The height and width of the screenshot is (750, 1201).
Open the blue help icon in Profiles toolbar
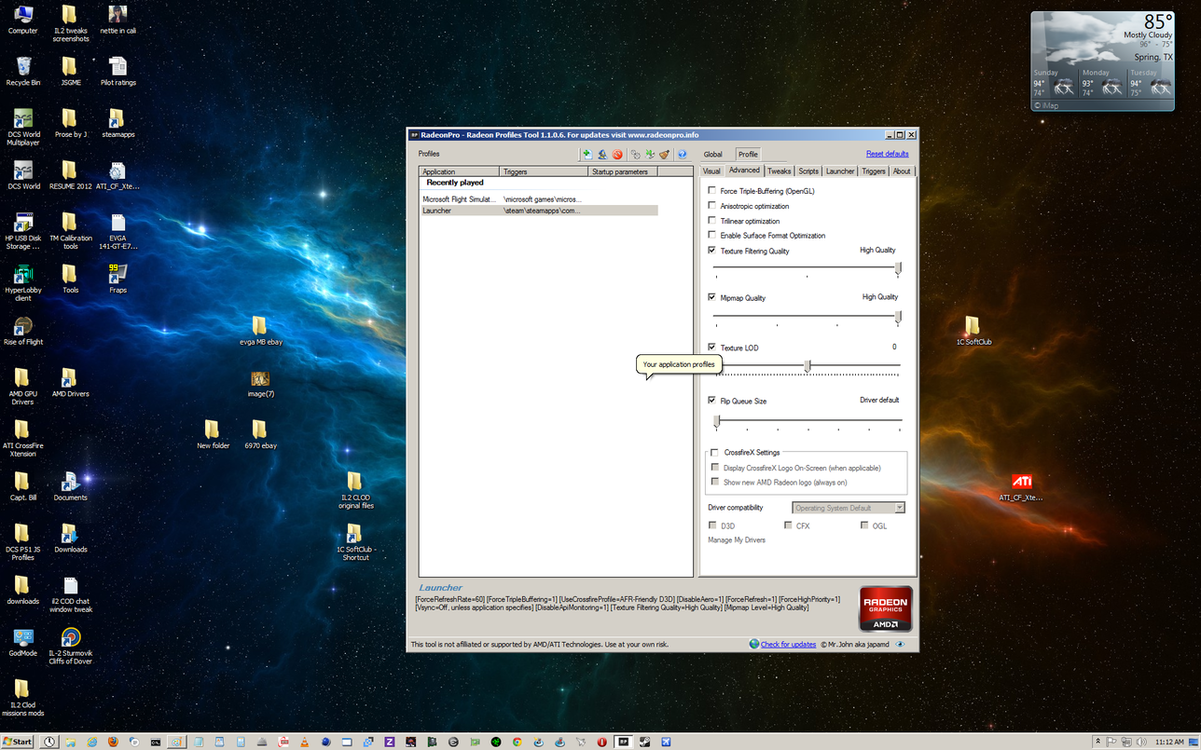[x=682, y=154]
